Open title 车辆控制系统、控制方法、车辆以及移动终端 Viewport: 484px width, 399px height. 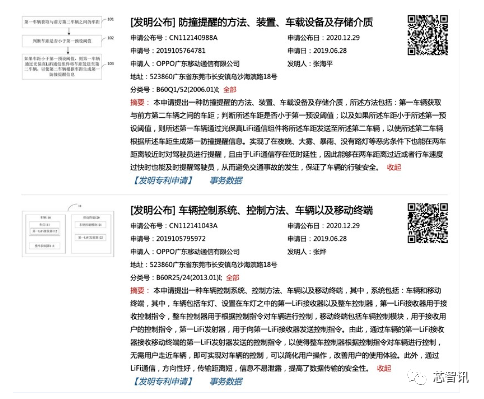[275, 210]
